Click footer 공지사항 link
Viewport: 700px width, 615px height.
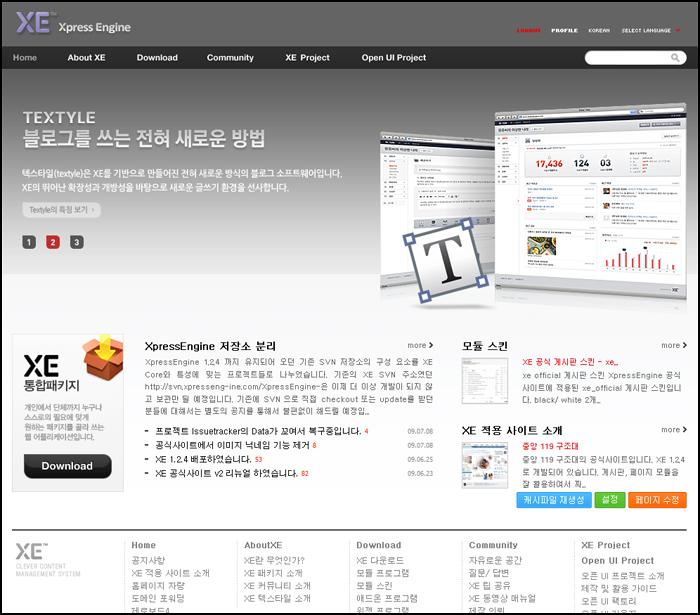click(148, 560)
